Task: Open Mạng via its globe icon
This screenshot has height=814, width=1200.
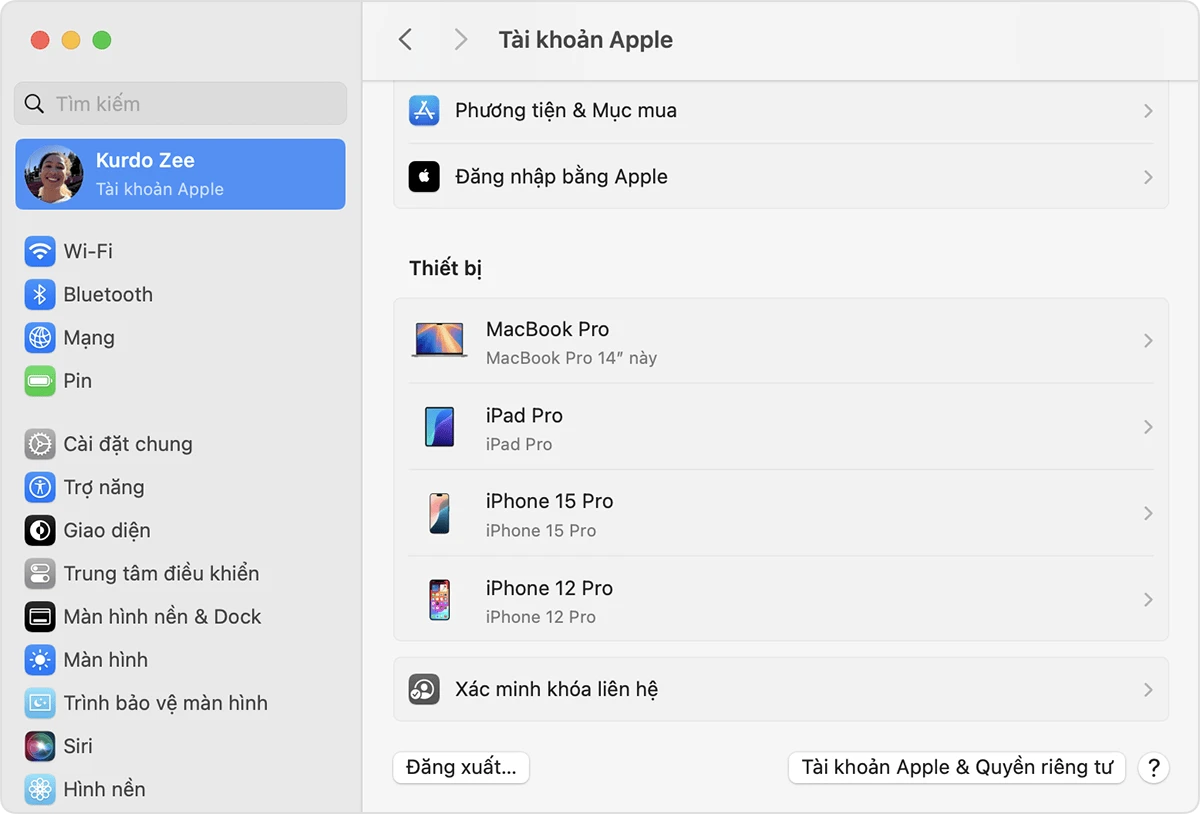Action: (x=39, y=337)
